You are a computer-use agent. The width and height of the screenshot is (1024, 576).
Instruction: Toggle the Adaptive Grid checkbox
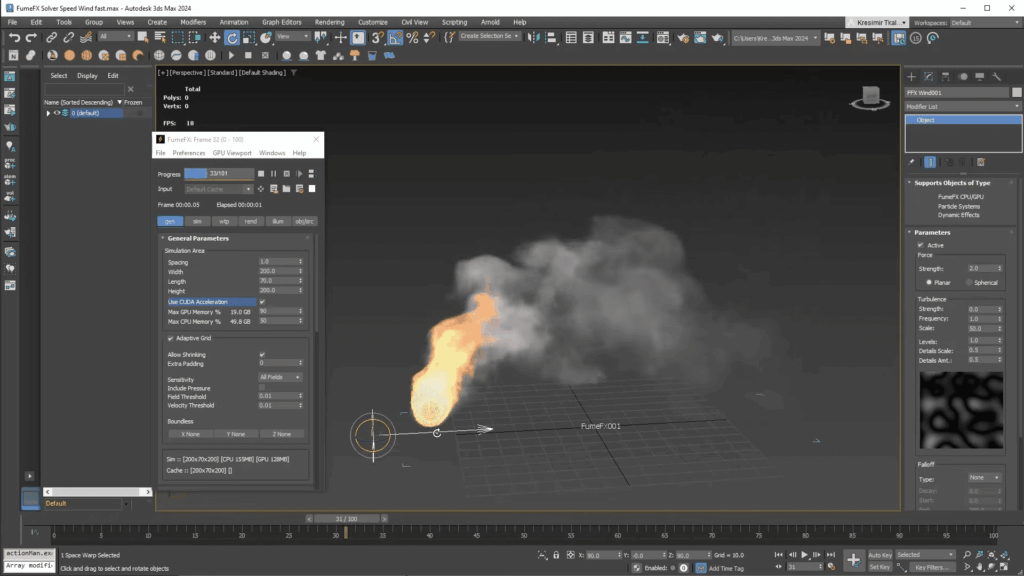coord(170,338)
